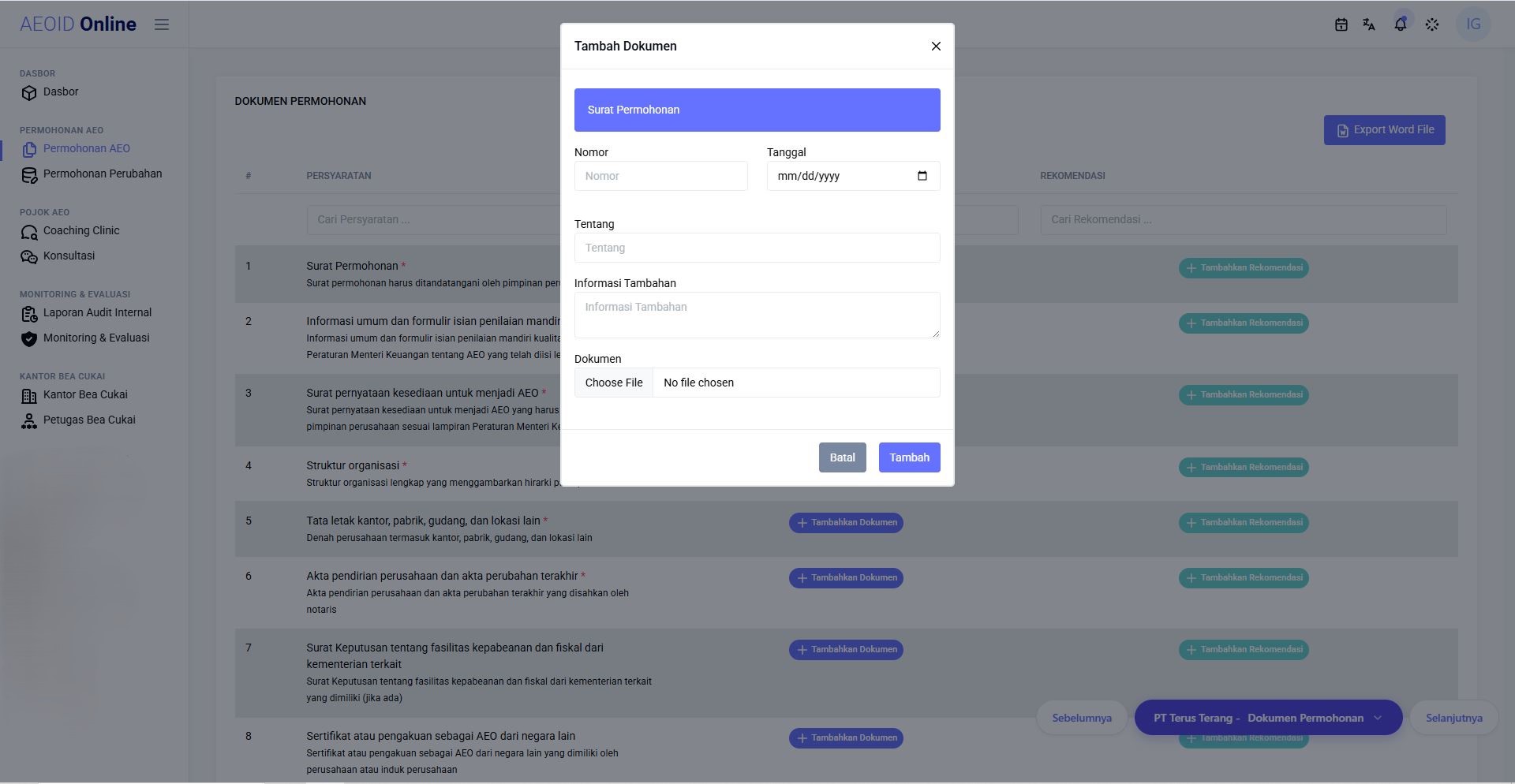Image resolution: width=1515 pixels, height=784 pixels.
Task: Click the Kantor Bea Cukai building icon
Action: click(29, 396)
